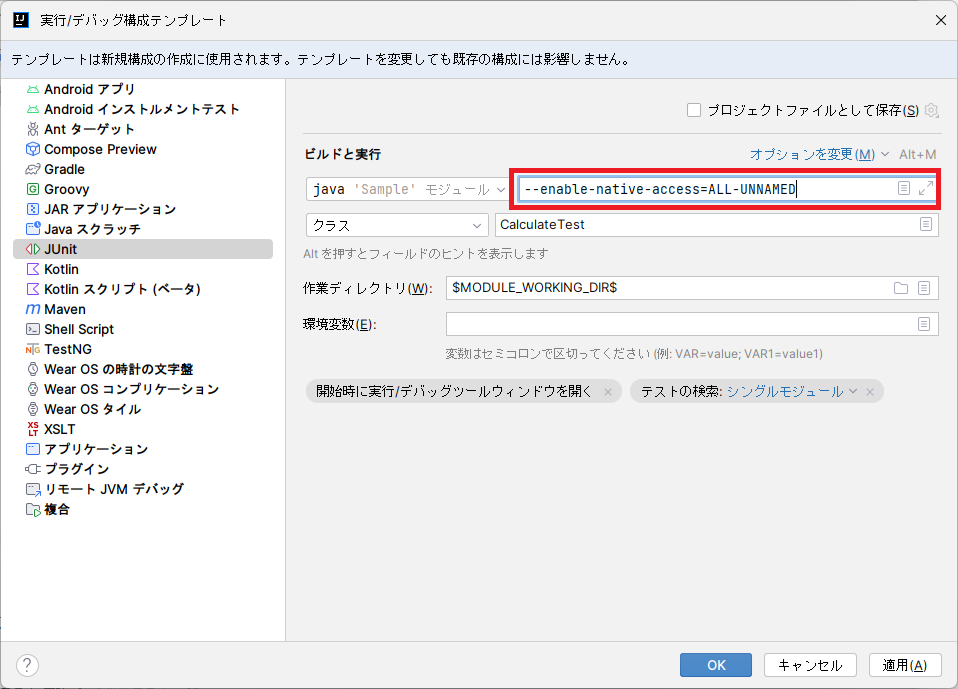The image size is (958, 689).
Task: Click the TestNG icon
Action: [x=33, y=349]
